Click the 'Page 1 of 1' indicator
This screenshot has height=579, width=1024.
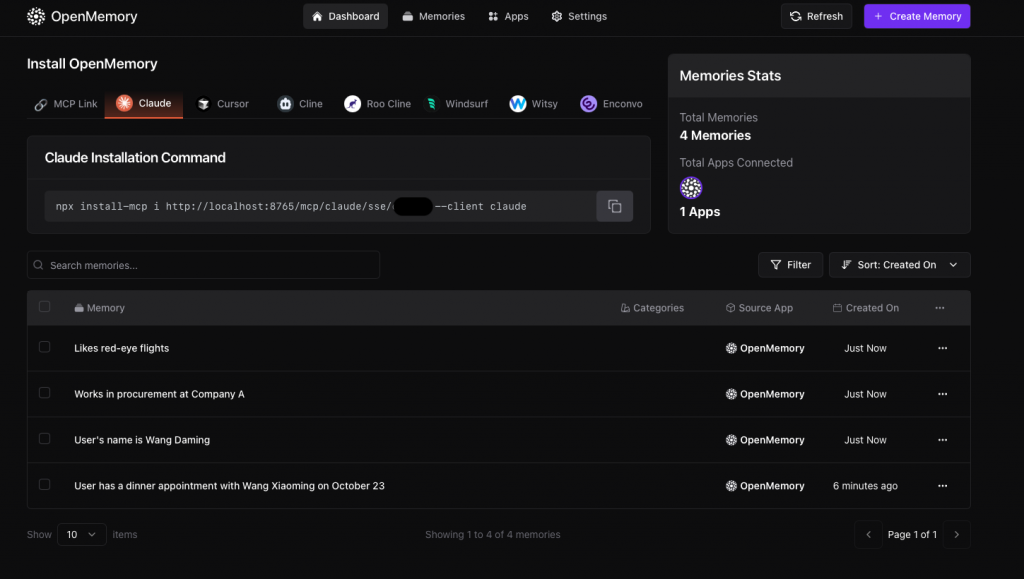pyautogui.click(x=912, y=535)
